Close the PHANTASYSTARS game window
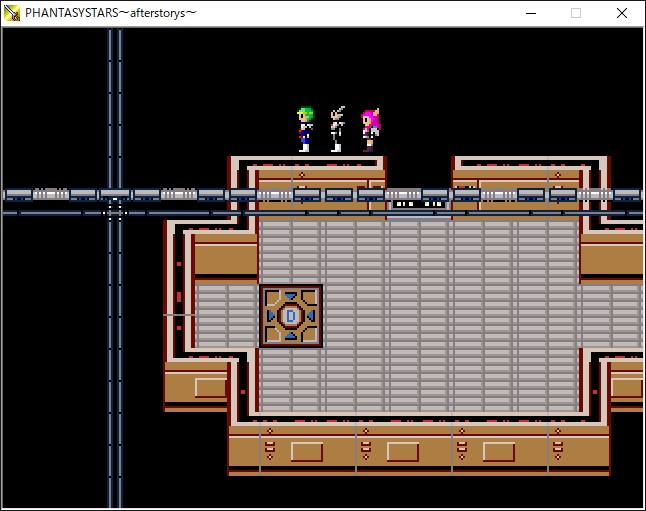This screenshot has width=646, height=511. 622,13
